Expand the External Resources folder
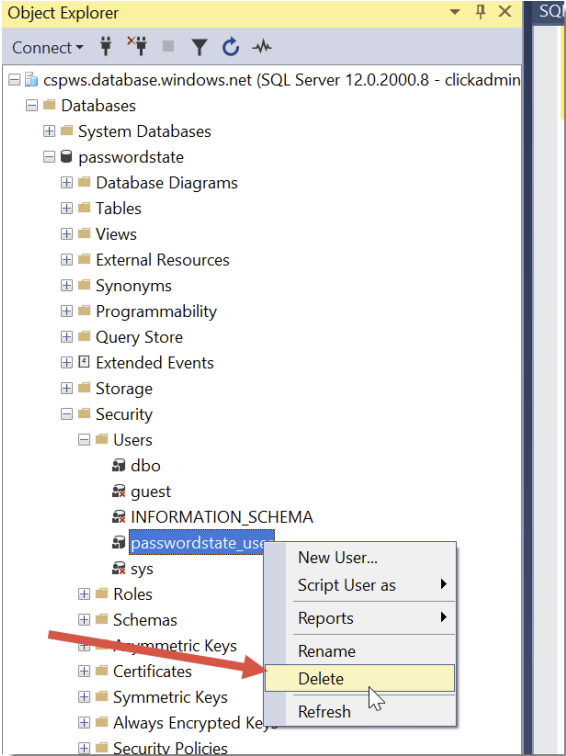Screen dimensions: 566x756 pos(67,259)
